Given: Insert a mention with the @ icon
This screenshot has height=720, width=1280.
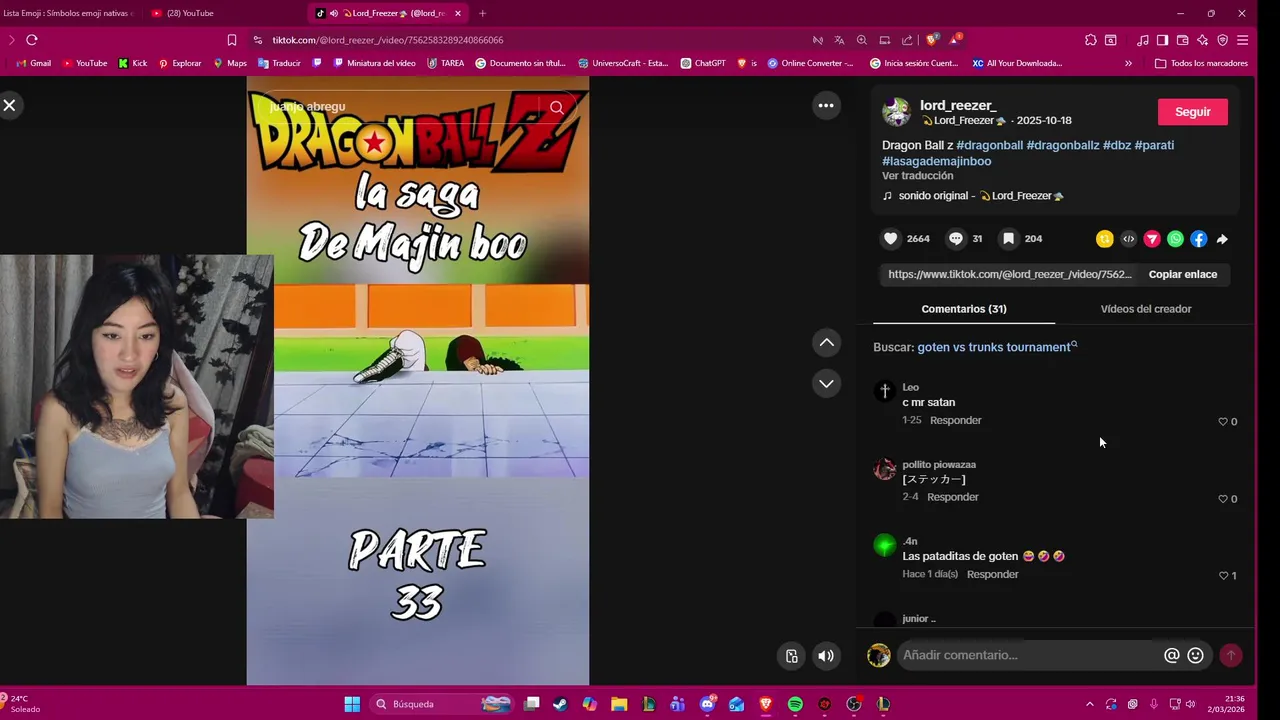Looking at the screenshot, I should click(x=1171, y=655).
